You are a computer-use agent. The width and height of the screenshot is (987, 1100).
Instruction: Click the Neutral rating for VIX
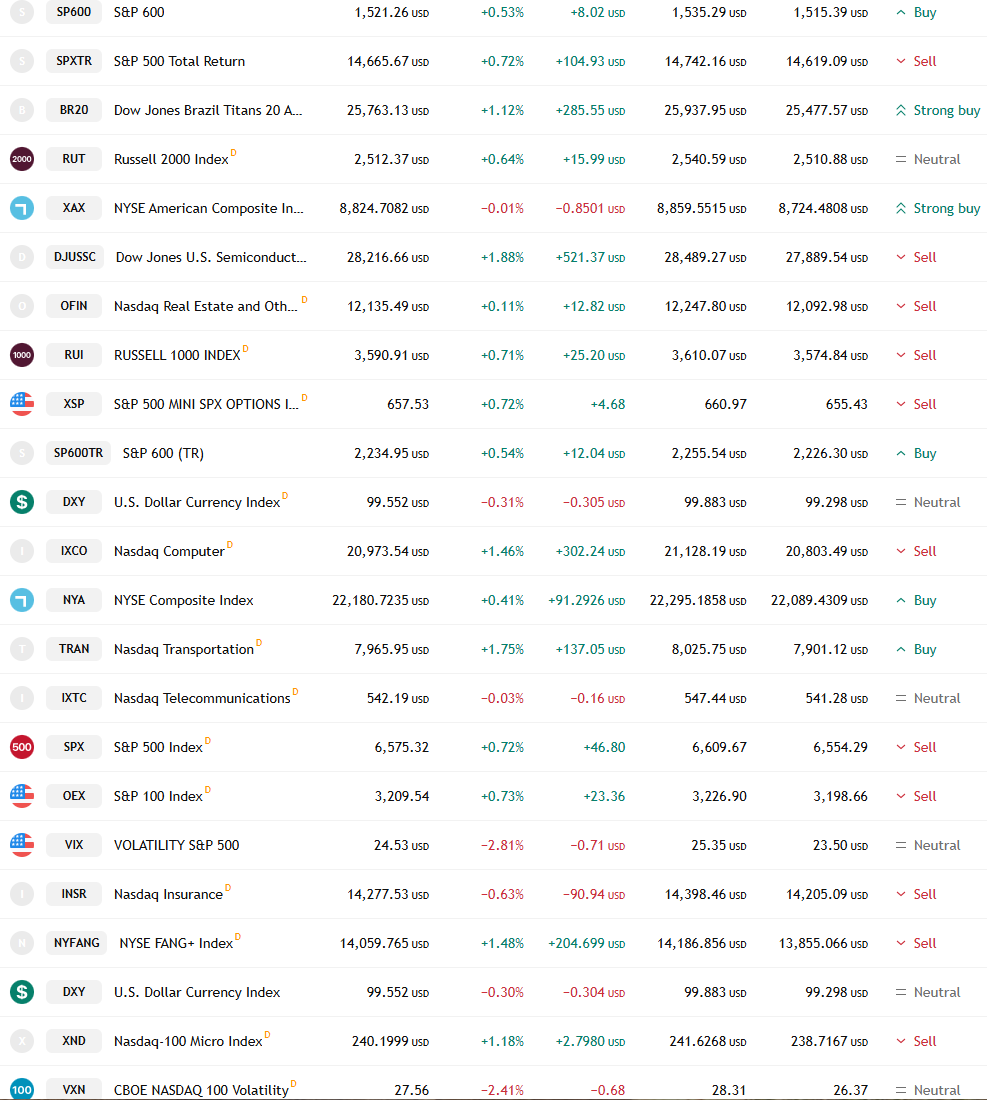[x=928, y=845]
